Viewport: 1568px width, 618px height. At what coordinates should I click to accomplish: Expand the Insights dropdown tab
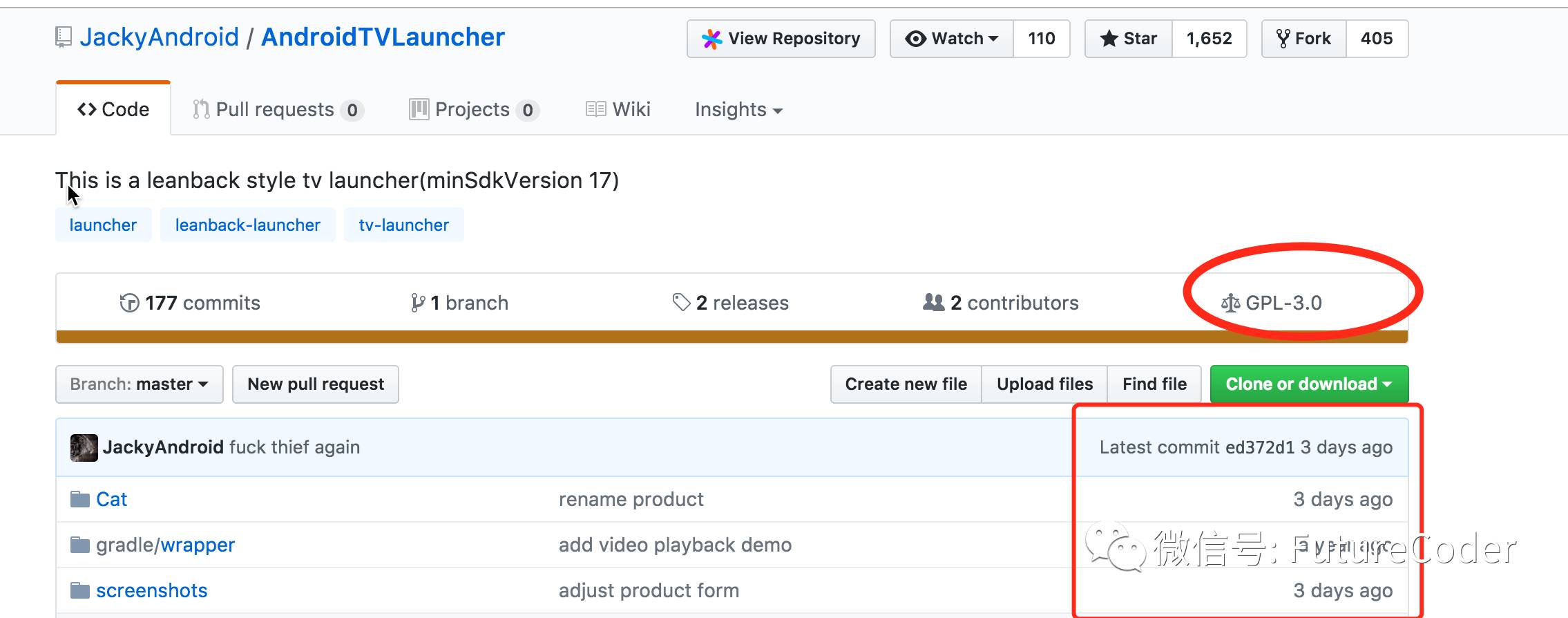click(x=738, y=109)
